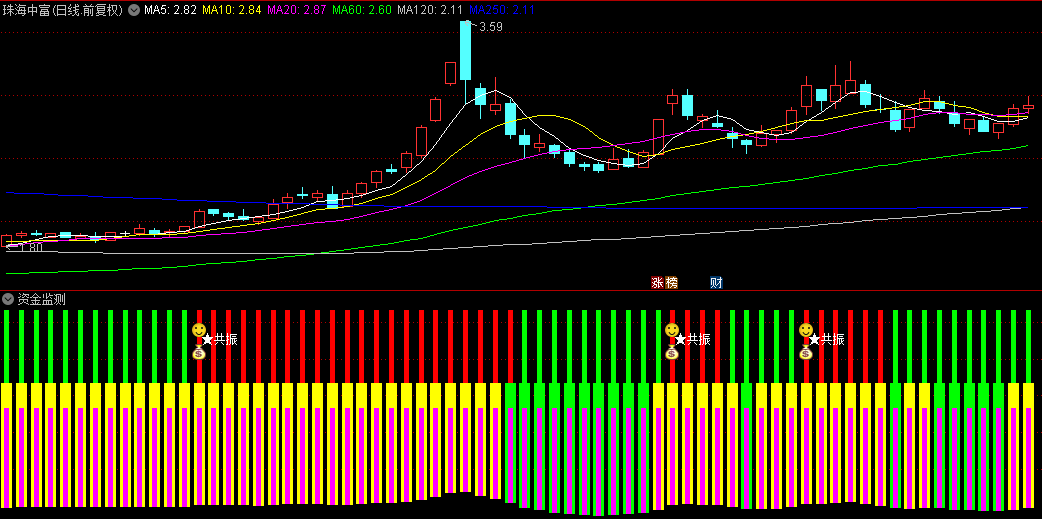This screenshot has width=1042, height=519.
Task: Click the 财 financial report marker
Action: [x=716, y=282]
